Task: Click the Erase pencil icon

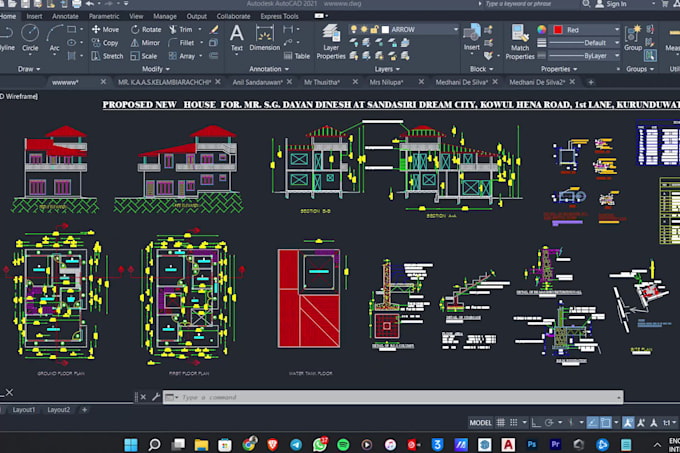Action: tap(214, 29)
